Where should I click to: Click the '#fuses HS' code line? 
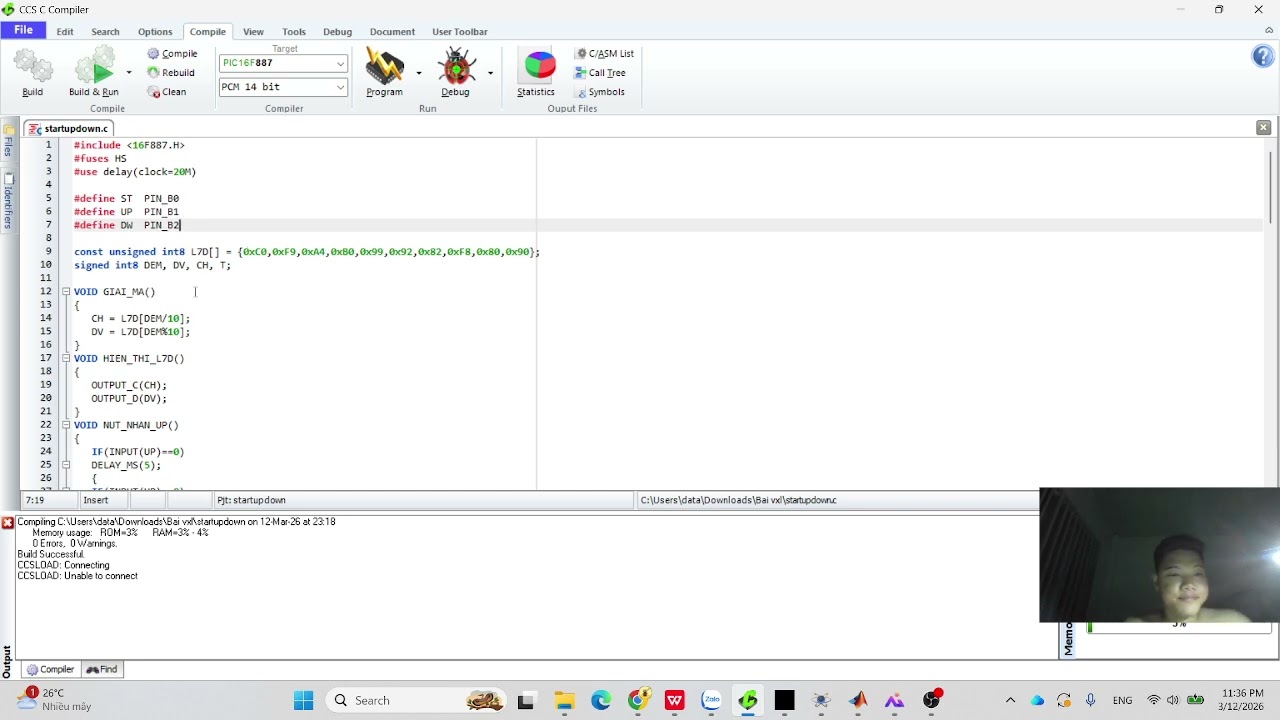tap(100, 159)
